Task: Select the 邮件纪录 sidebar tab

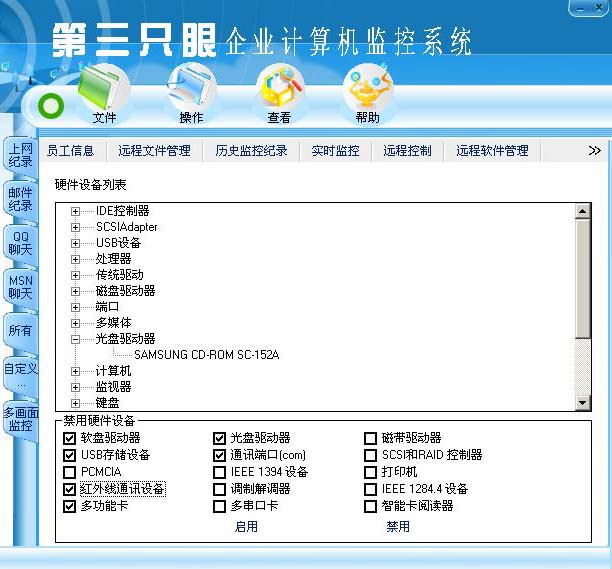Action: tap(20, 199)
